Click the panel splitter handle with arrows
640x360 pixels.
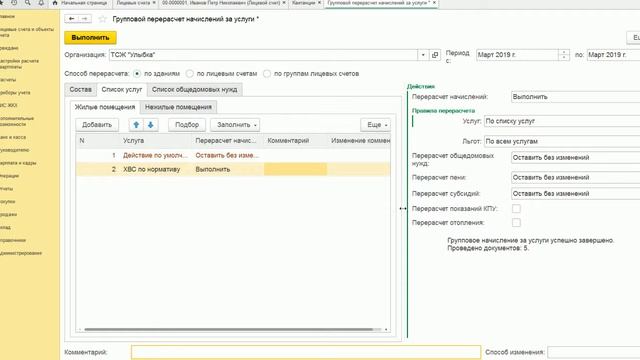[403, 209]
